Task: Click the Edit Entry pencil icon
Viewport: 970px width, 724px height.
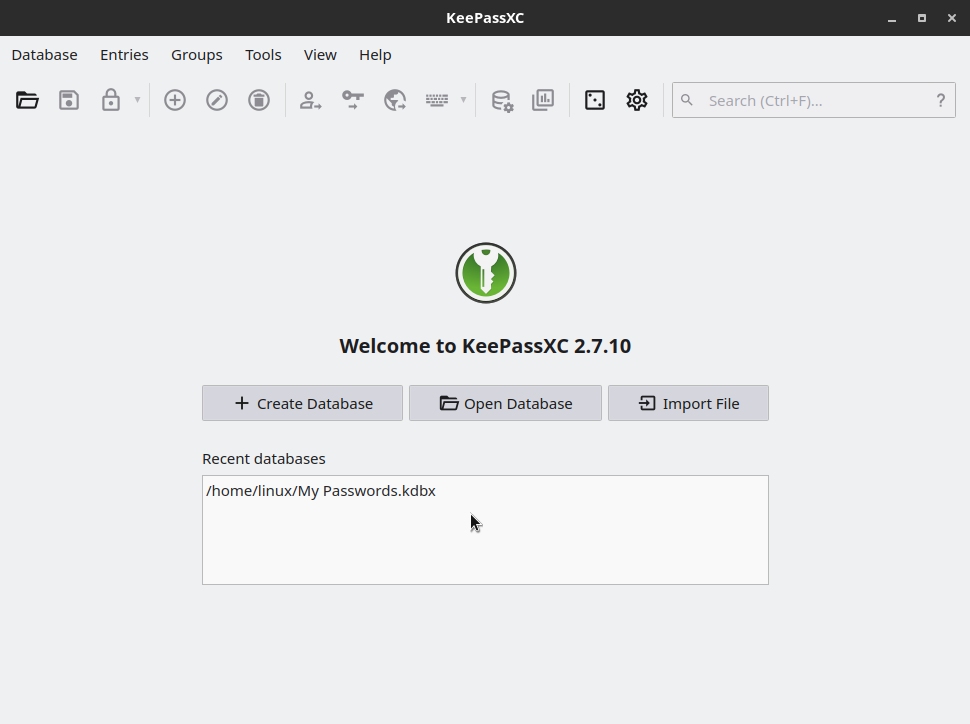Action: click(217, 100)
